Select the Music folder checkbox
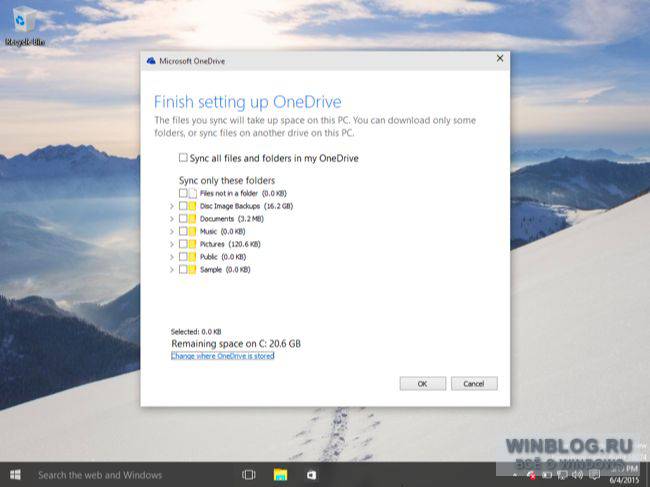The image size is (650, 487). 183,231
